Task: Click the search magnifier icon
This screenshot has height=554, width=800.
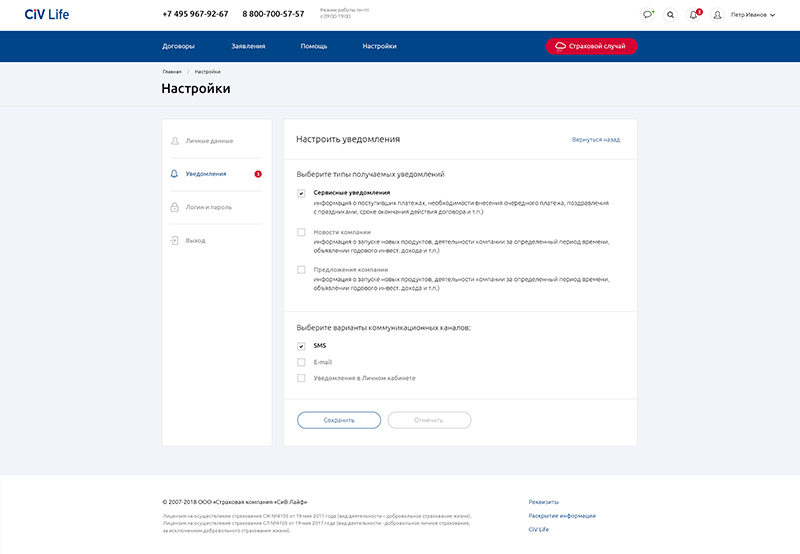Action: (x=670, y=15)
